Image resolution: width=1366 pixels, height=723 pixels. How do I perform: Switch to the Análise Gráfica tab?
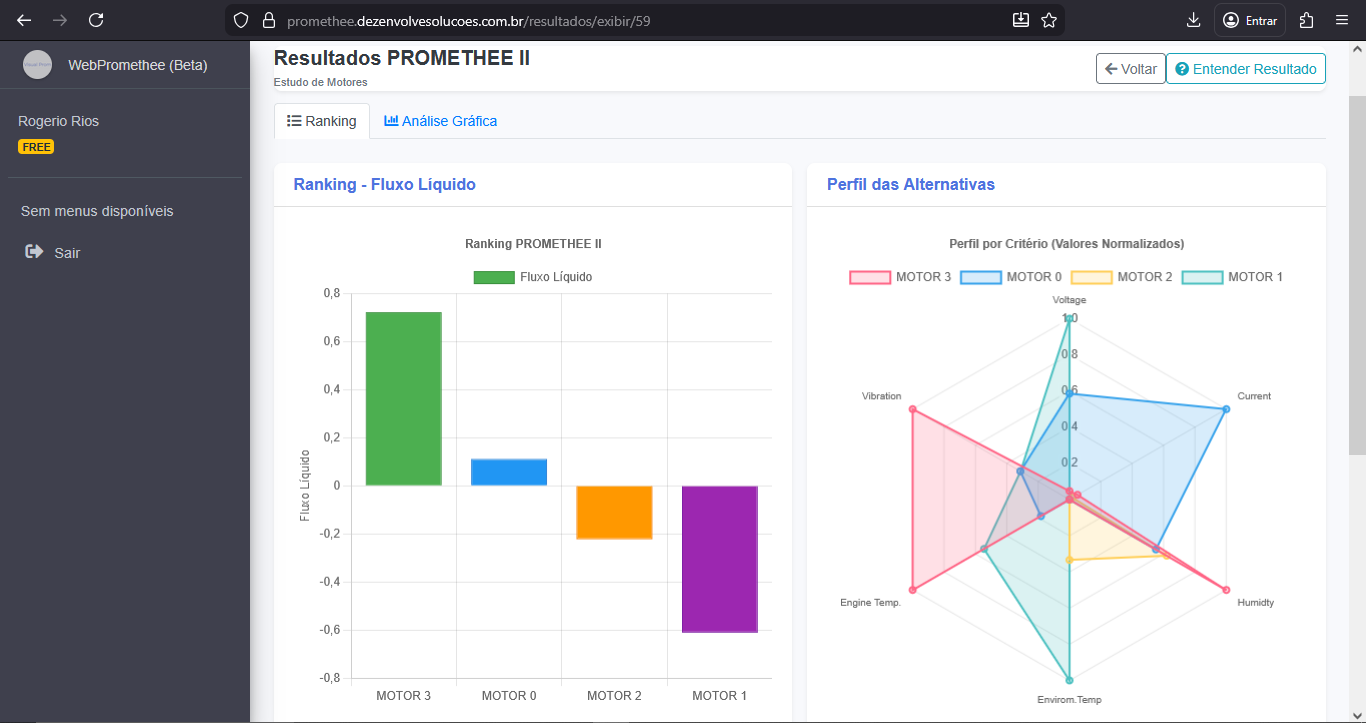pyautogui.click(x=440, y=121)
